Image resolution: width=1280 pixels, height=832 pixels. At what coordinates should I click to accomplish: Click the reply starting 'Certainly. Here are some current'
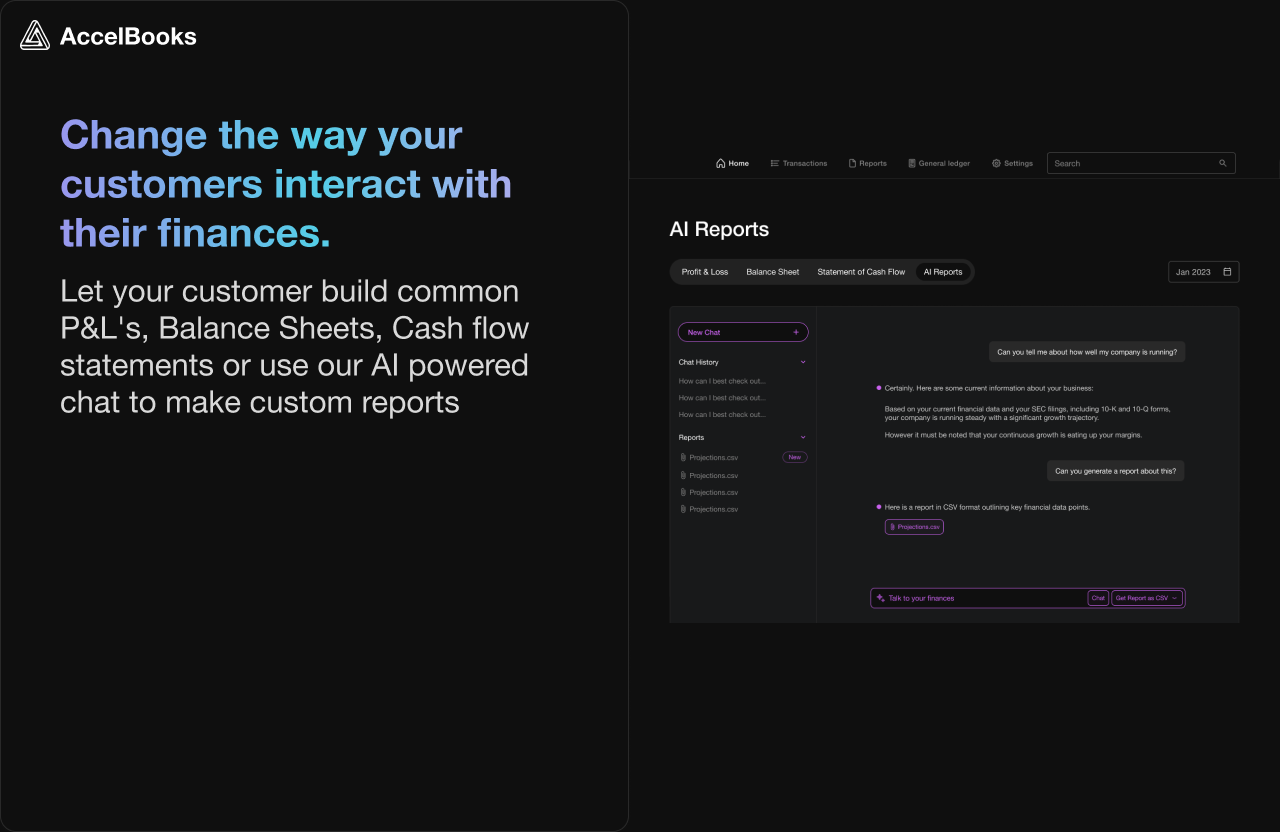[x=989, y=388]
